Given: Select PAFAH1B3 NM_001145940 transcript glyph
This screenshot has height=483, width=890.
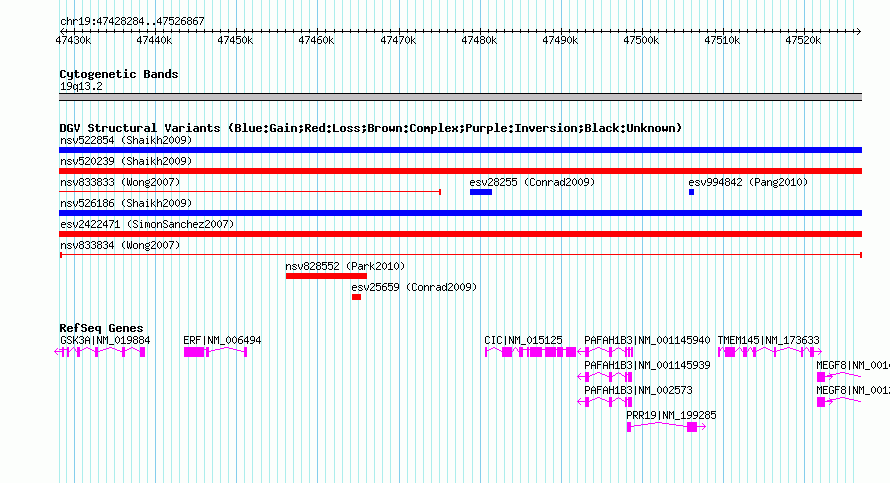Looking at the screenshot, I should tap(605, 352).
